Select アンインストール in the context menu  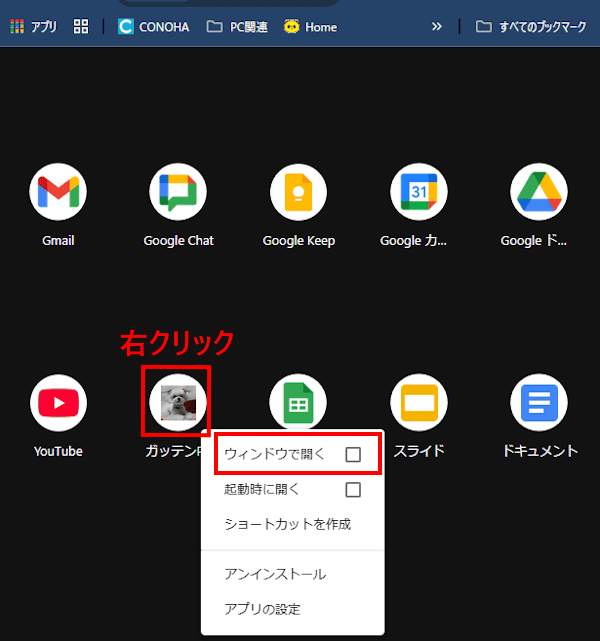[x=275, y=574]
